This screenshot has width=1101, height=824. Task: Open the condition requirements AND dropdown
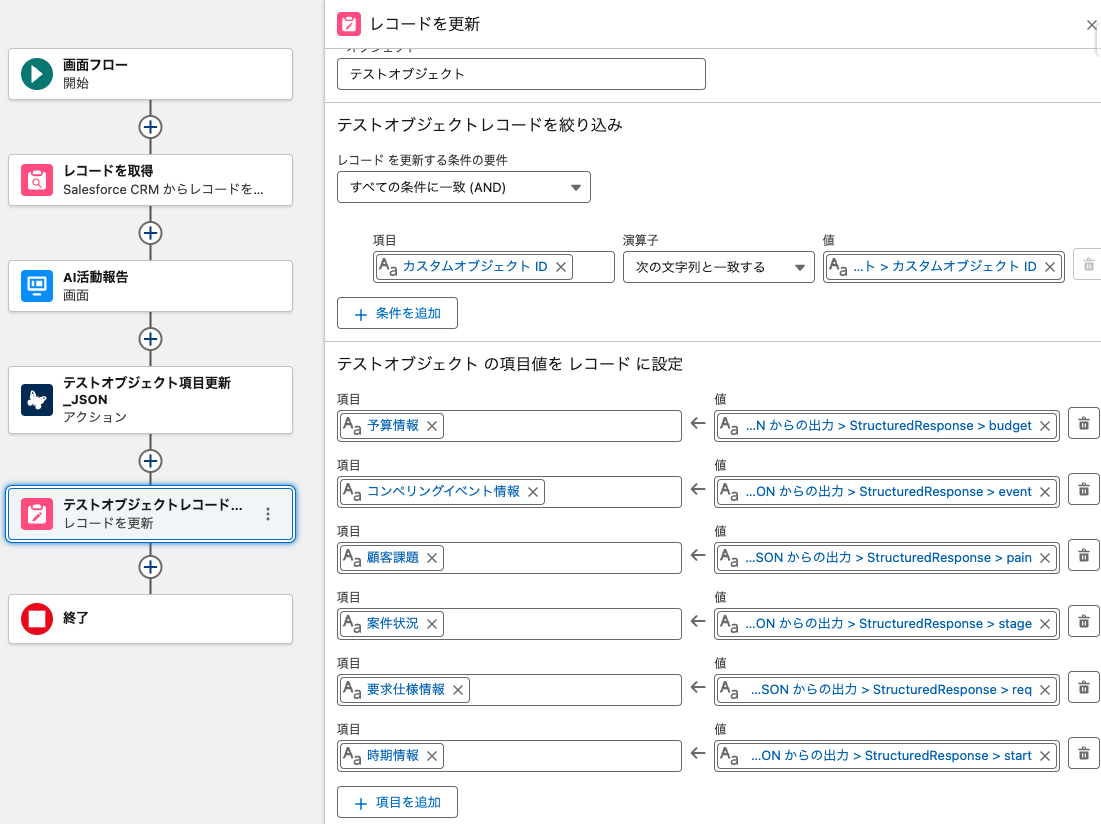[x=463, y=187]
